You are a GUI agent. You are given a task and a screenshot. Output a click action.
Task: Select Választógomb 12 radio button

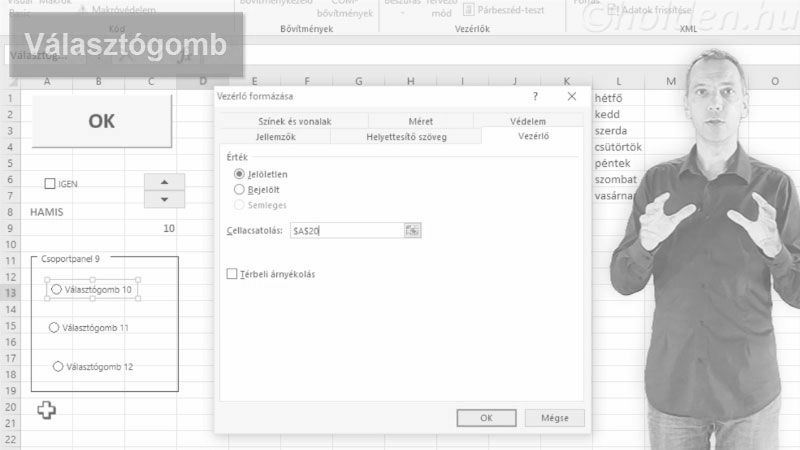pyautogui.click(x=58, y=366)
